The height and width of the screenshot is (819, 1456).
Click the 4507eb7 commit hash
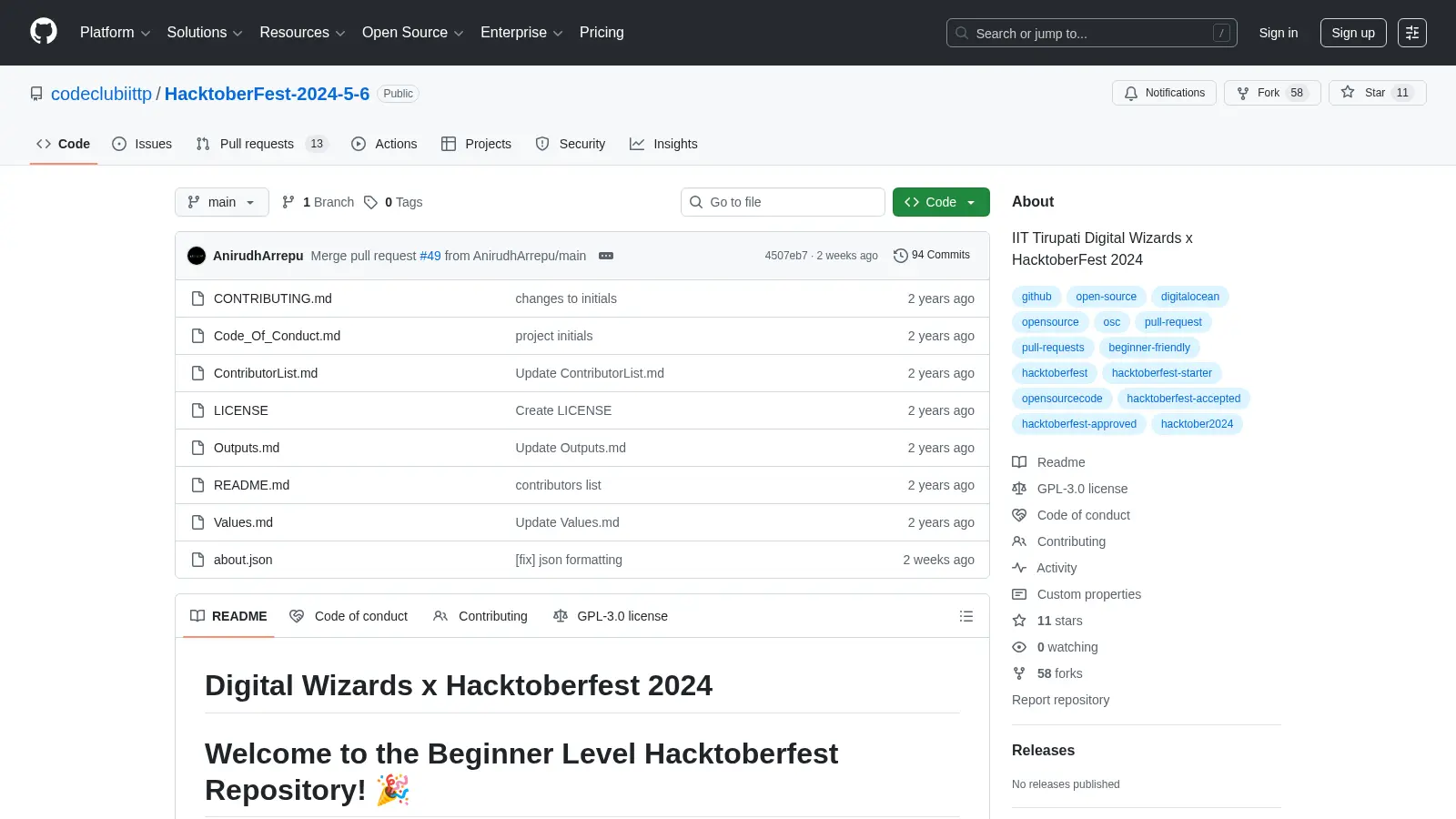(785, 256)
